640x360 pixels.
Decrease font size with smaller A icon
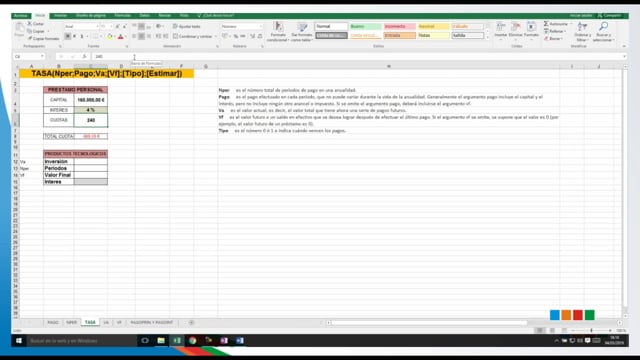tap(124, 27)
